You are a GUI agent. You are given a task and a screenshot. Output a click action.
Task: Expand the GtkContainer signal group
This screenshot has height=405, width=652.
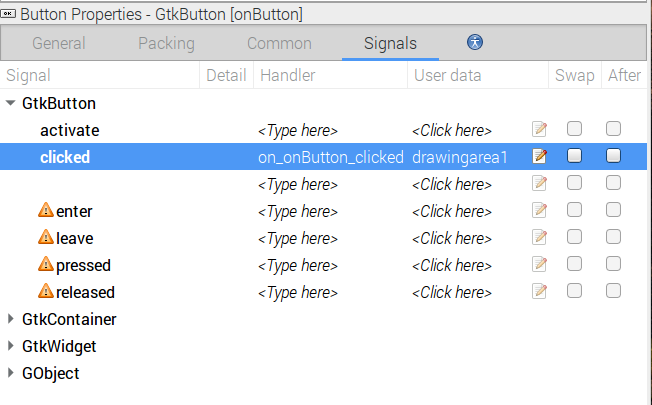click(11, 320)
